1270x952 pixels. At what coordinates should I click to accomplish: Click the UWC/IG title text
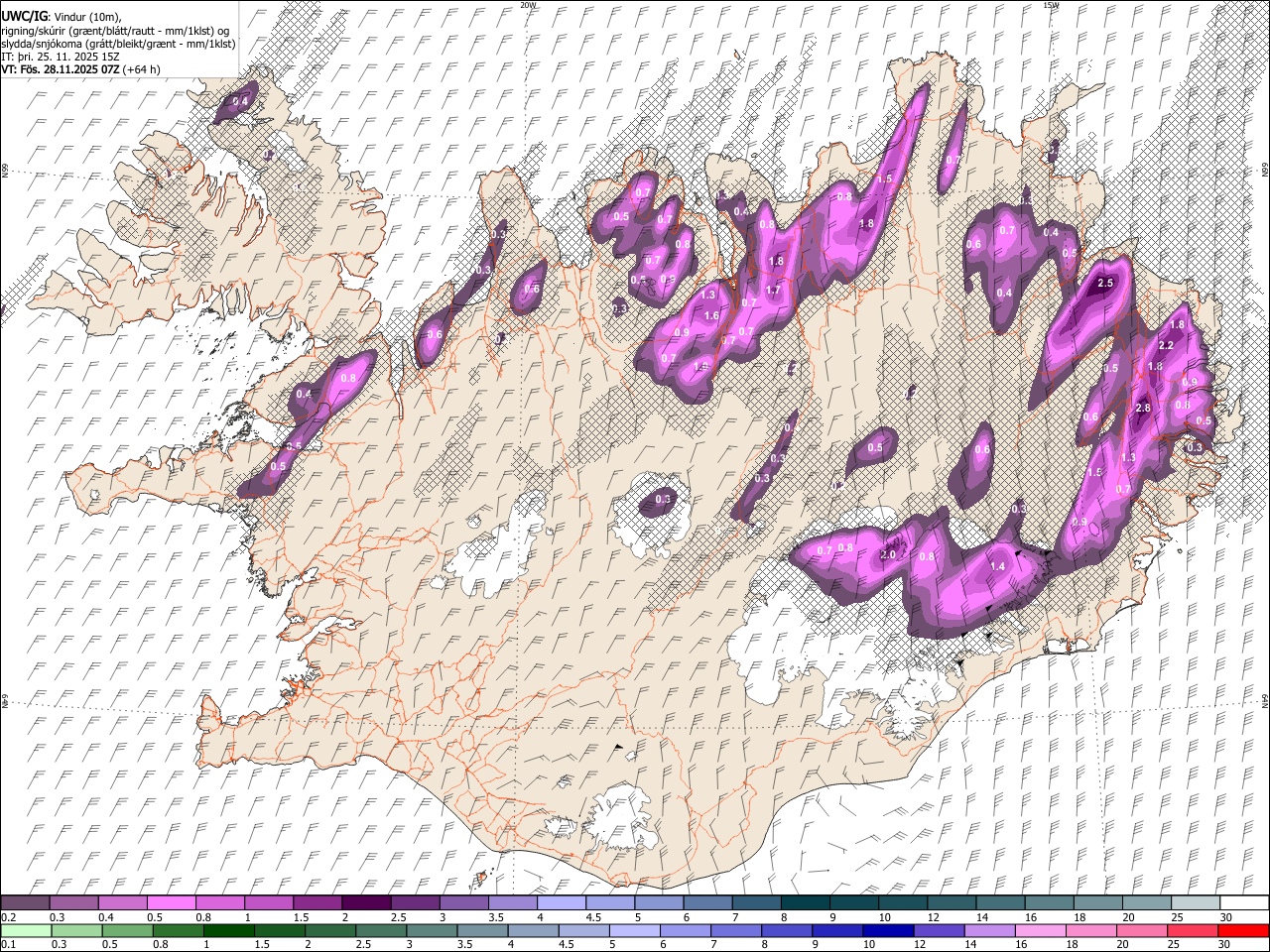(x=23, y=16)
